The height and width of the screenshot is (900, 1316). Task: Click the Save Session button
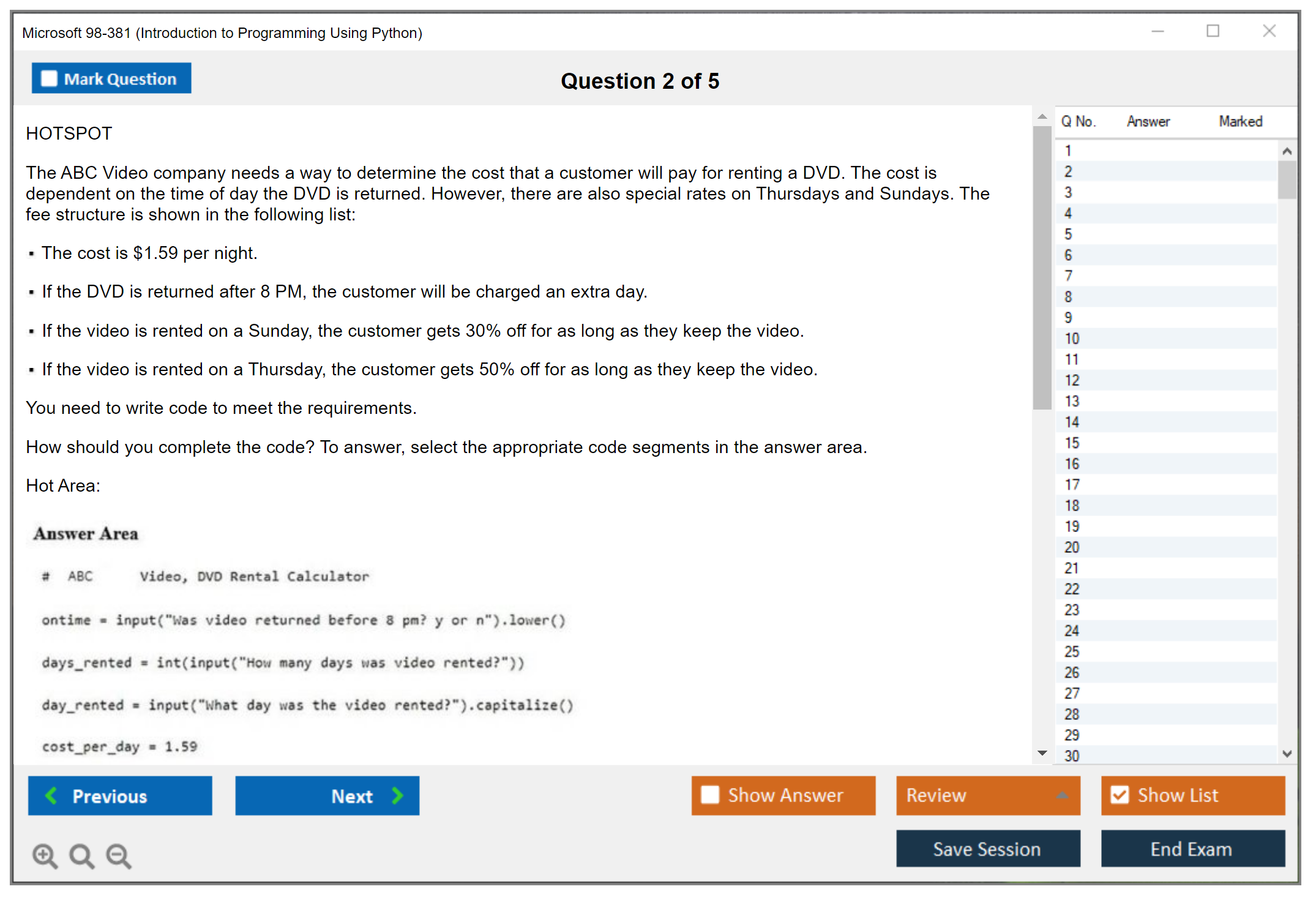click(987, 849)
